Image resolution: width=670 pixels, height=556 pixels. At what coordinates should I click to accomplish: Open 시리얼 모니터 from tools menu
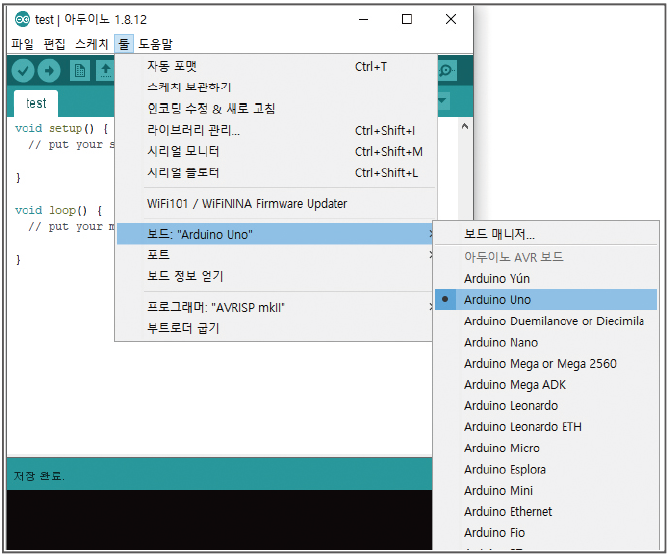point(276,151)
